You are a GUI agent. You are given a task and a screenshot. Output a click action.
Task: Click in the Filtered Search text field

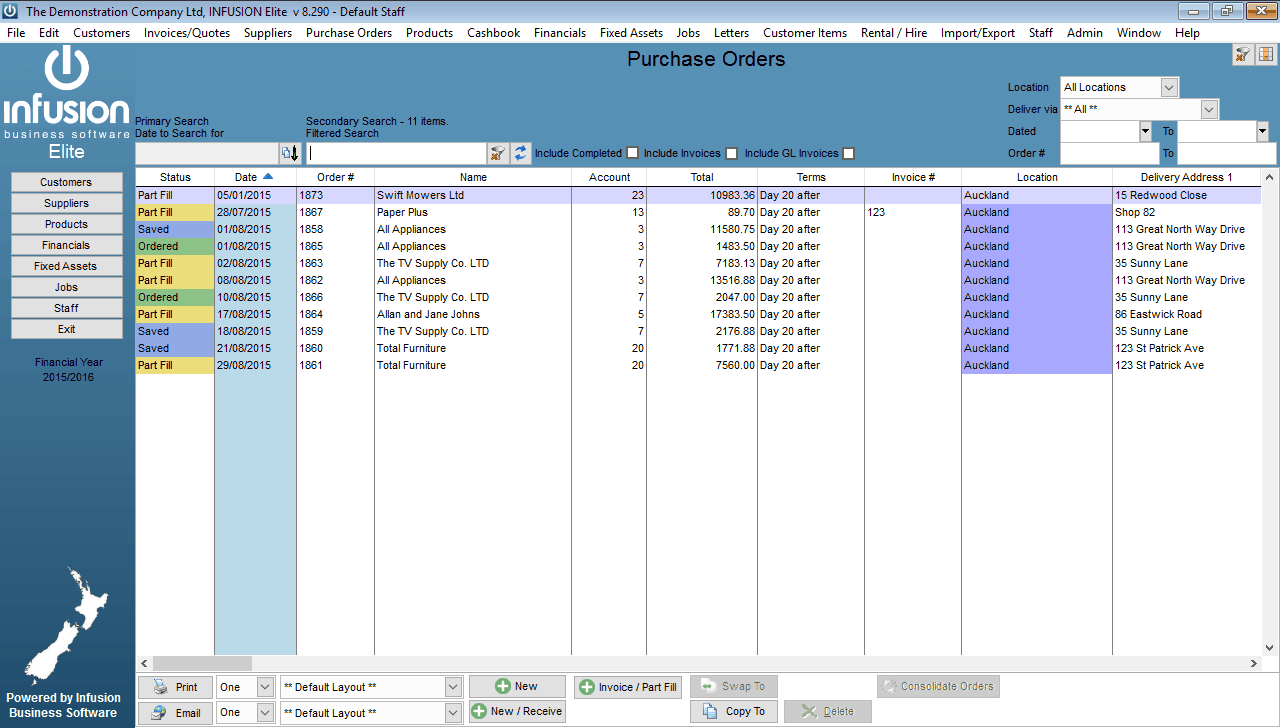[x=397, y=153]
